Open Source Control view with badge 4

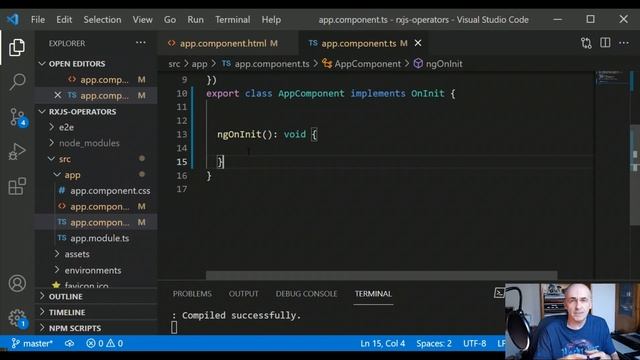pyautogui.click(x=18, y=117)
